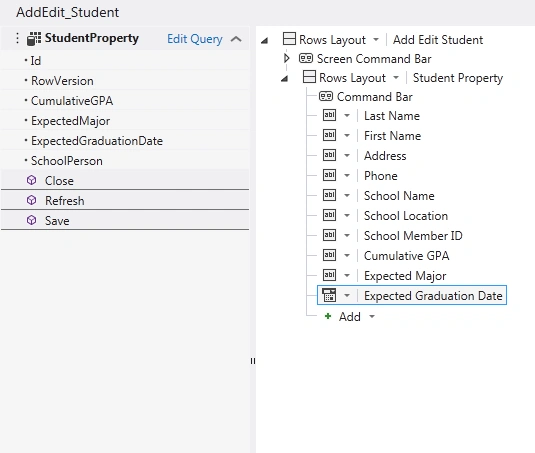Open the StudentProperty vertical dots menu handle
This screenshot has width=535, height=453.
(x=17, y=38)
